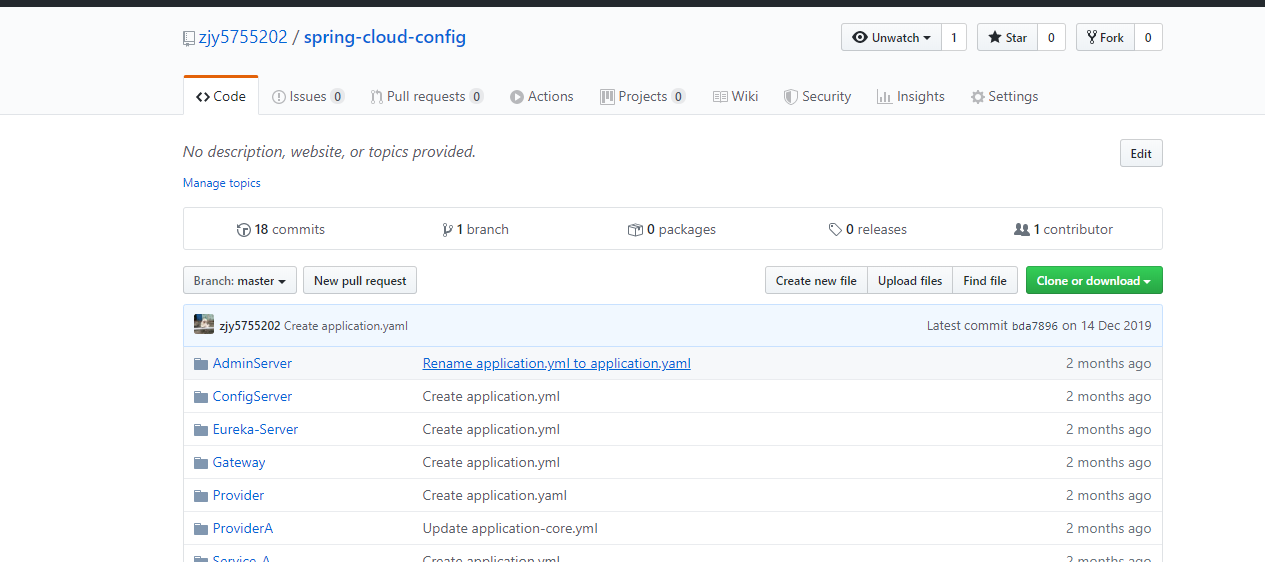
Task: Open the ConfigServer folder
Action: (x=252, y=397)
